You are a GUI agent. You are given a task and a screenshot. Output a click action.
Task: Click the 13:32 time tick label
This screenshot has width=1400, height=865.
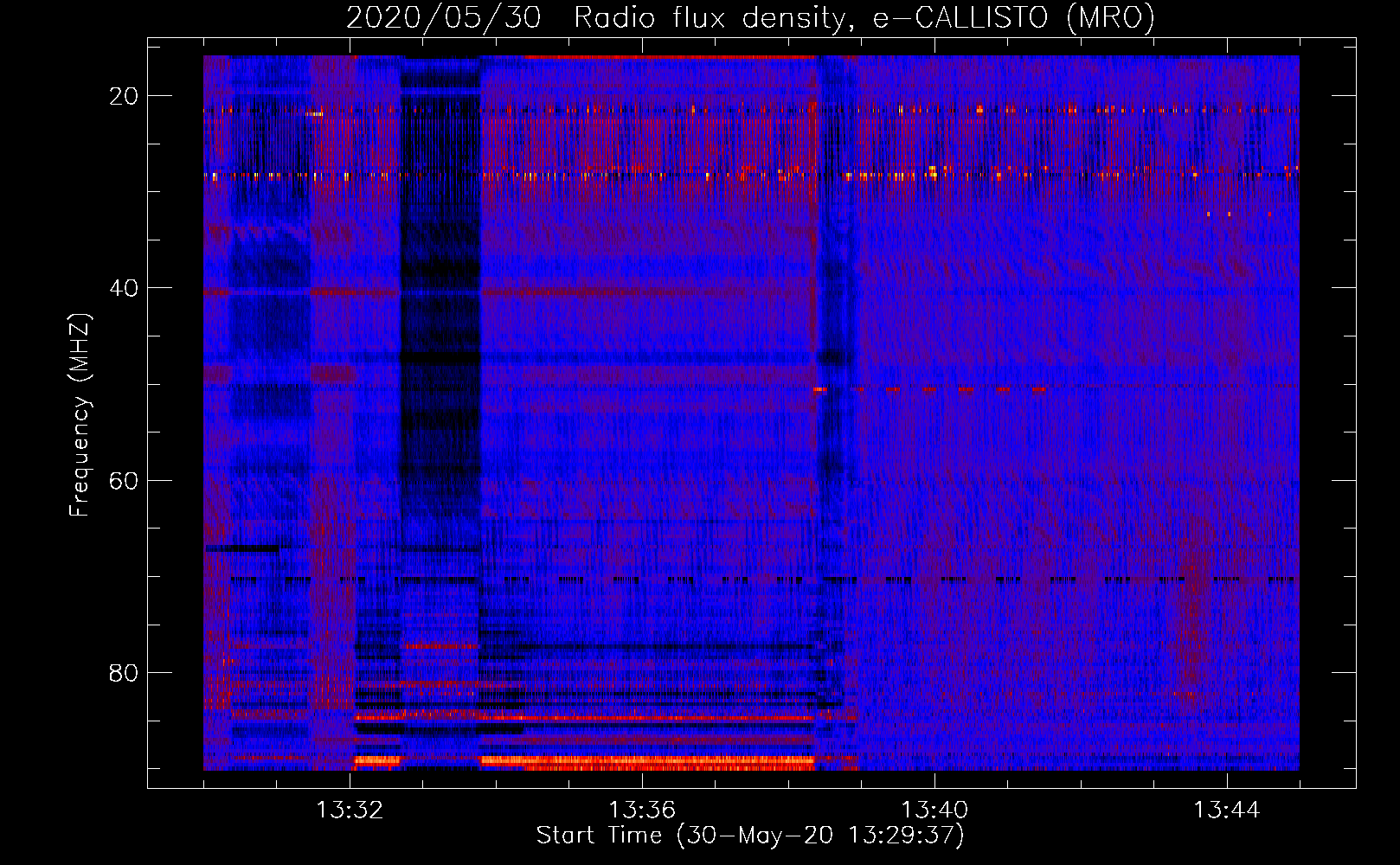(x=350, y=811)
